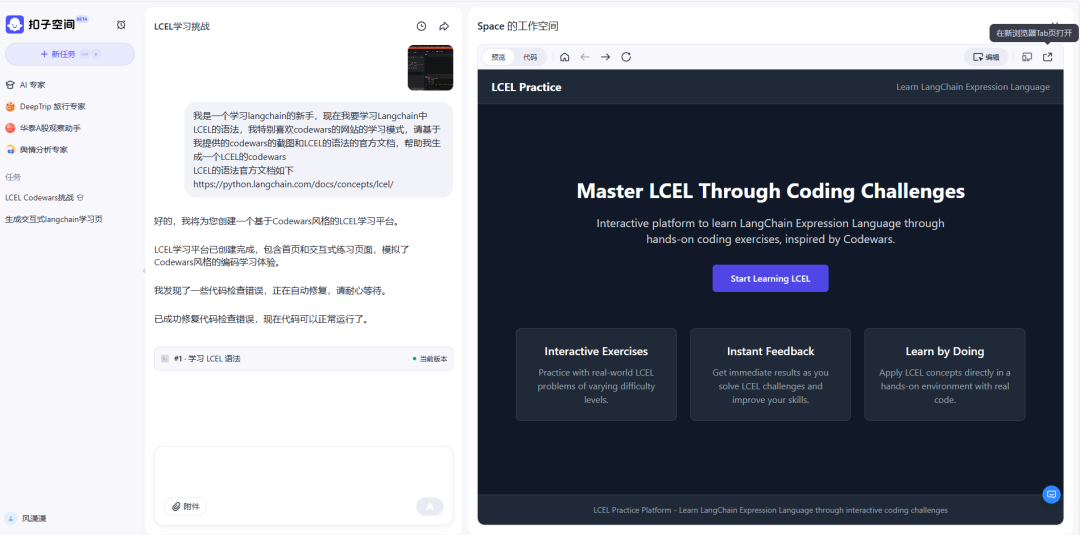1080x535 pixels.
Task: Click the send arrow button in chat input
Action: (x=430, y=507)
